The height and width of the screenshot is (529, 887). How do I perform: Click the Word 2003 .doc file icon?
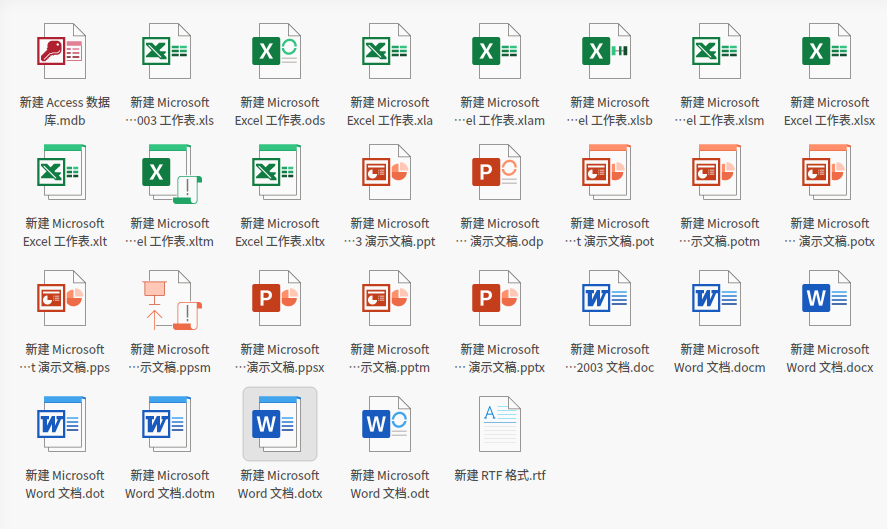[x=606, y=298]
